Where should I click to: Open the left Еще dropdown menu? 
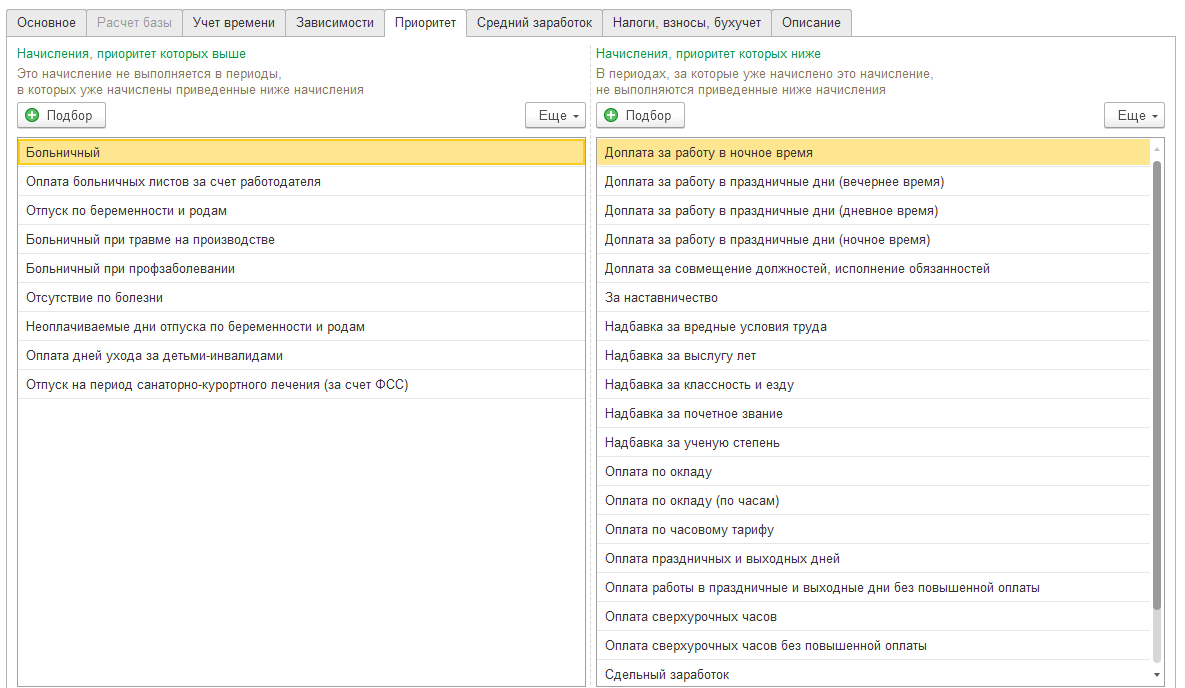555,115
